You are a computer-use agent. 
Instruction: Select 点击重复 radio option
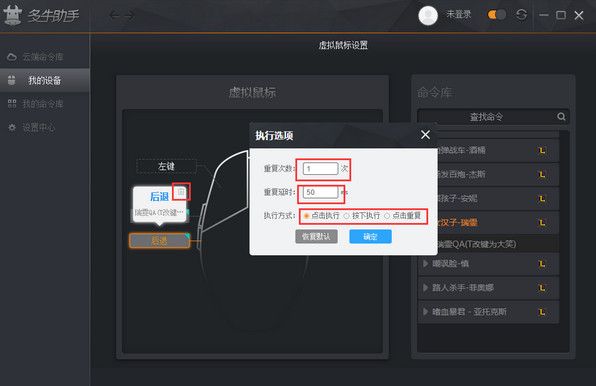[x=402, y=216]
